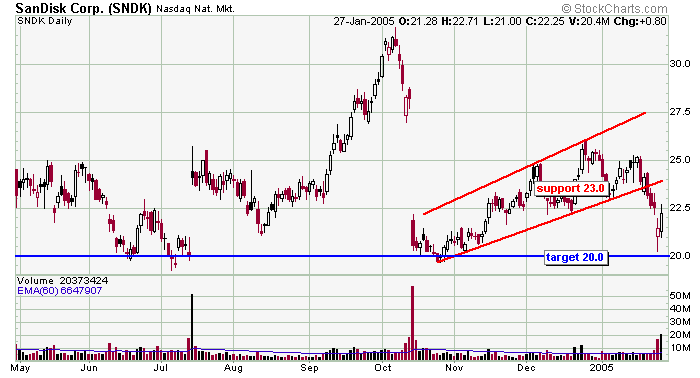Click the last black volume bar near 20M
This screenshot has width=700, height=378.
[661, 347]
